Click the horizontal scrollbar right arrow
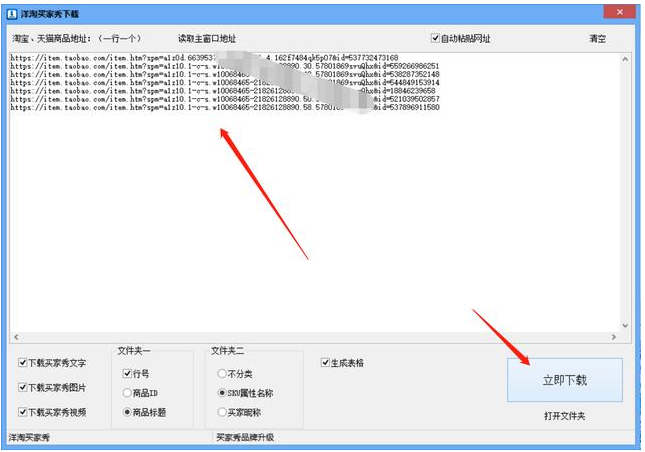The image size is (645, 452). click(614, 337)
